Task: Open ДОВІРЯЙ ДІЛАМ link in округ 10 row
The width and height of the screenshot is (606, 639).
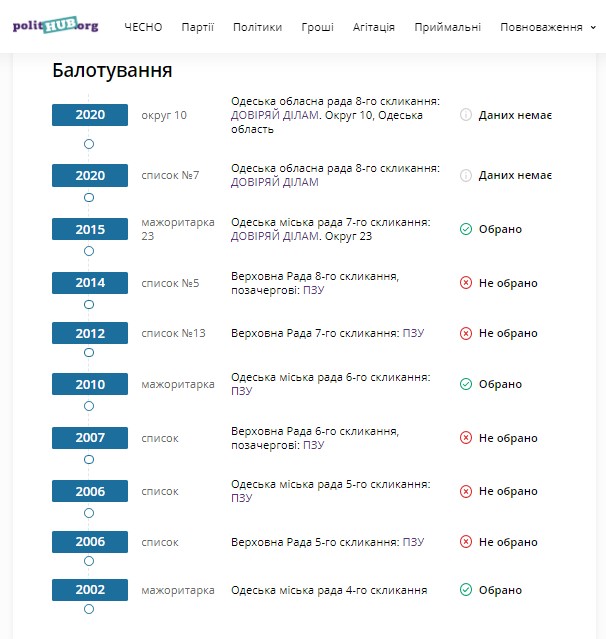Action: click(x=274, y=115)
